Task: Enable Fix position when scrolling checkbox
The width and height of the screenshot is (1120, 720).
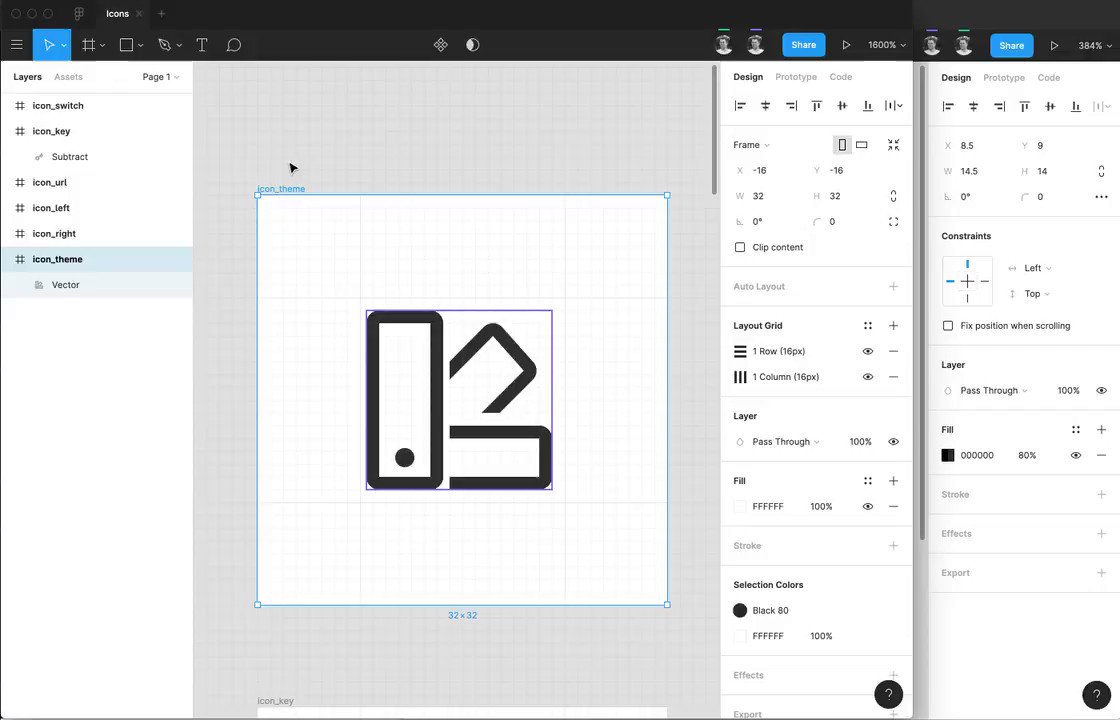Action: point(948,326)
